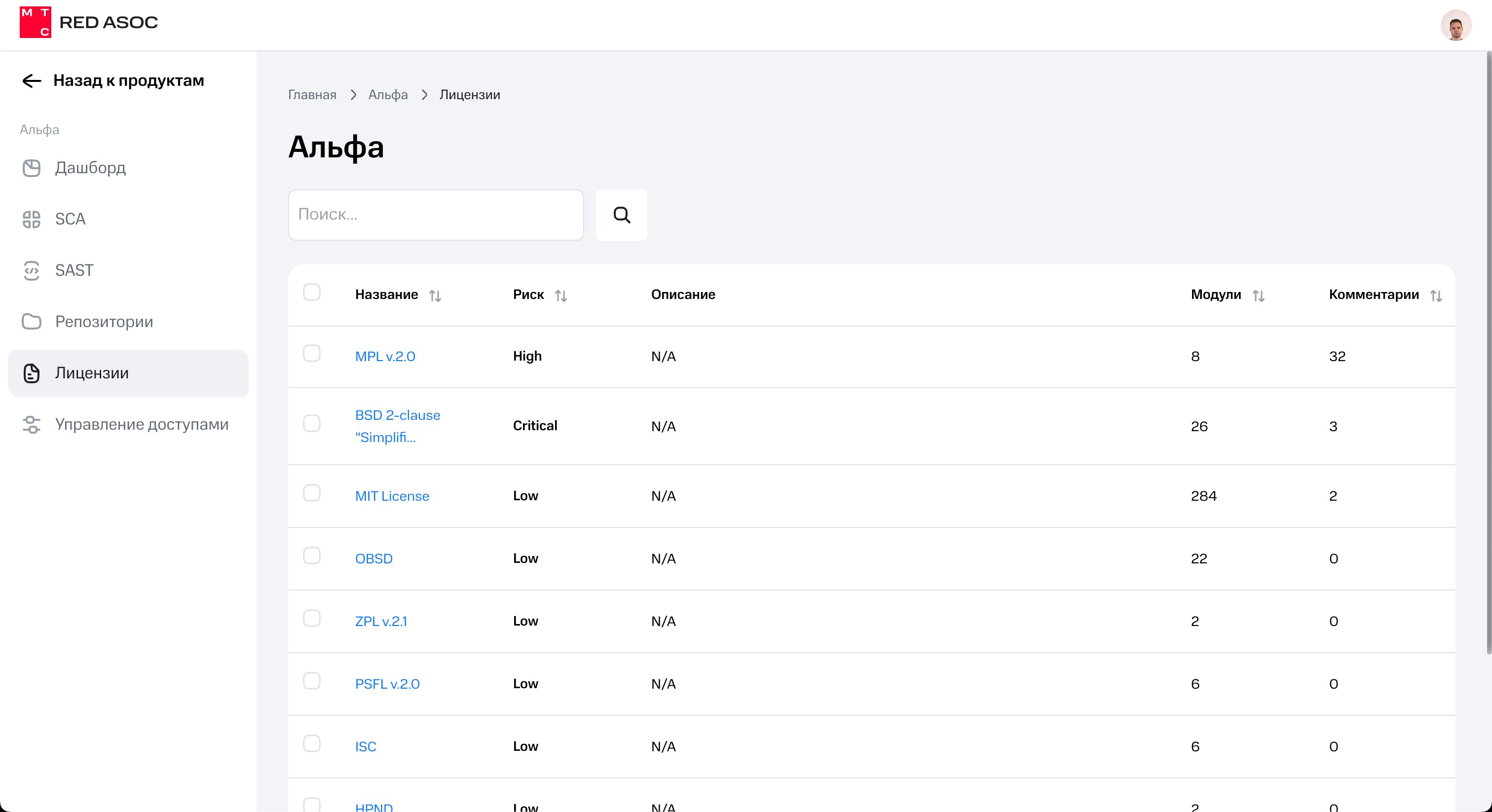Click the magnifier search button
Image resolution: width=1492 pixels, height=812 pixels.
621,215
